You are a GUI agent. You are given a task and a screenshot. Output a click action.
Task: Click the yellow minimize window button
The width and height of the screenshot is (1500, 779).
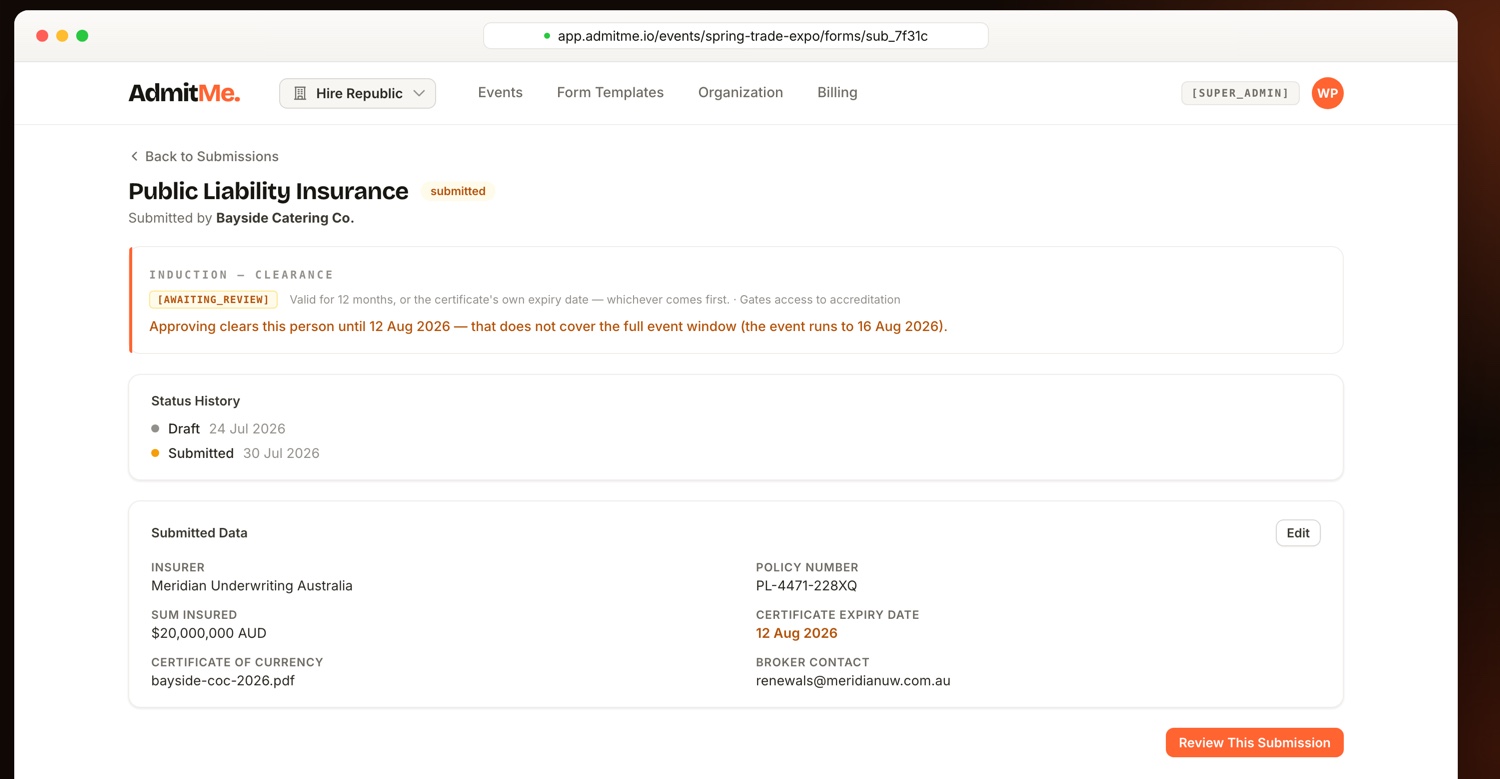(62, 36)
